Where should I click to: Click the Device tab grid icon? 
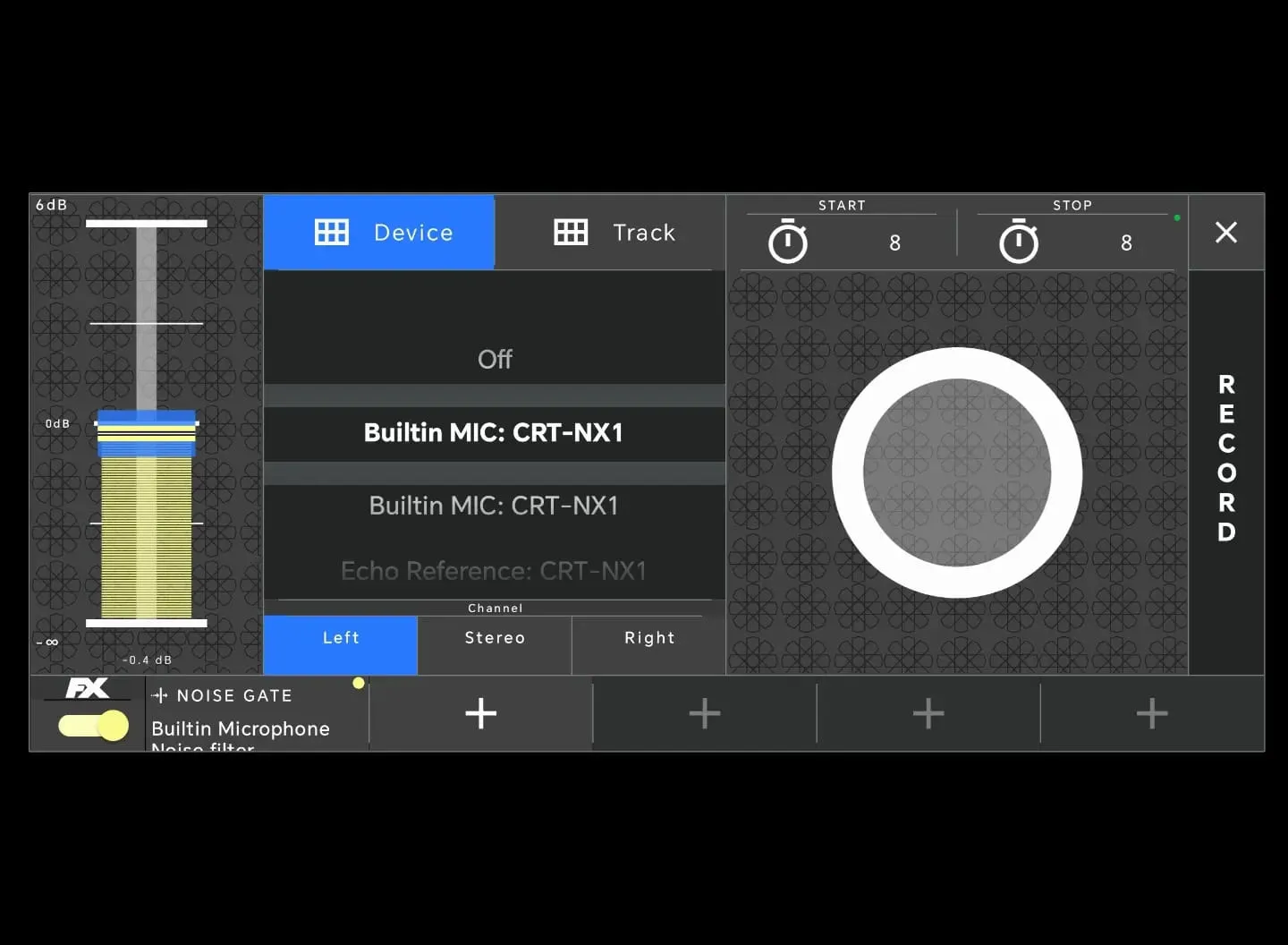click(x=332, y=233)
